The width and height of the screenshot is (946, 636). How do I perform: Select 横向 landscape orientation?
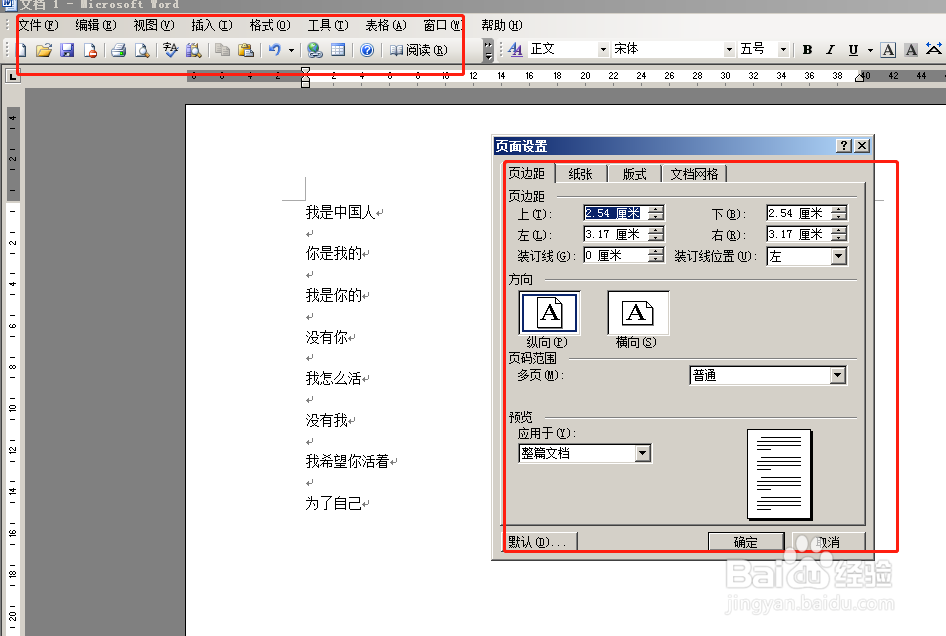pos(637,312)
